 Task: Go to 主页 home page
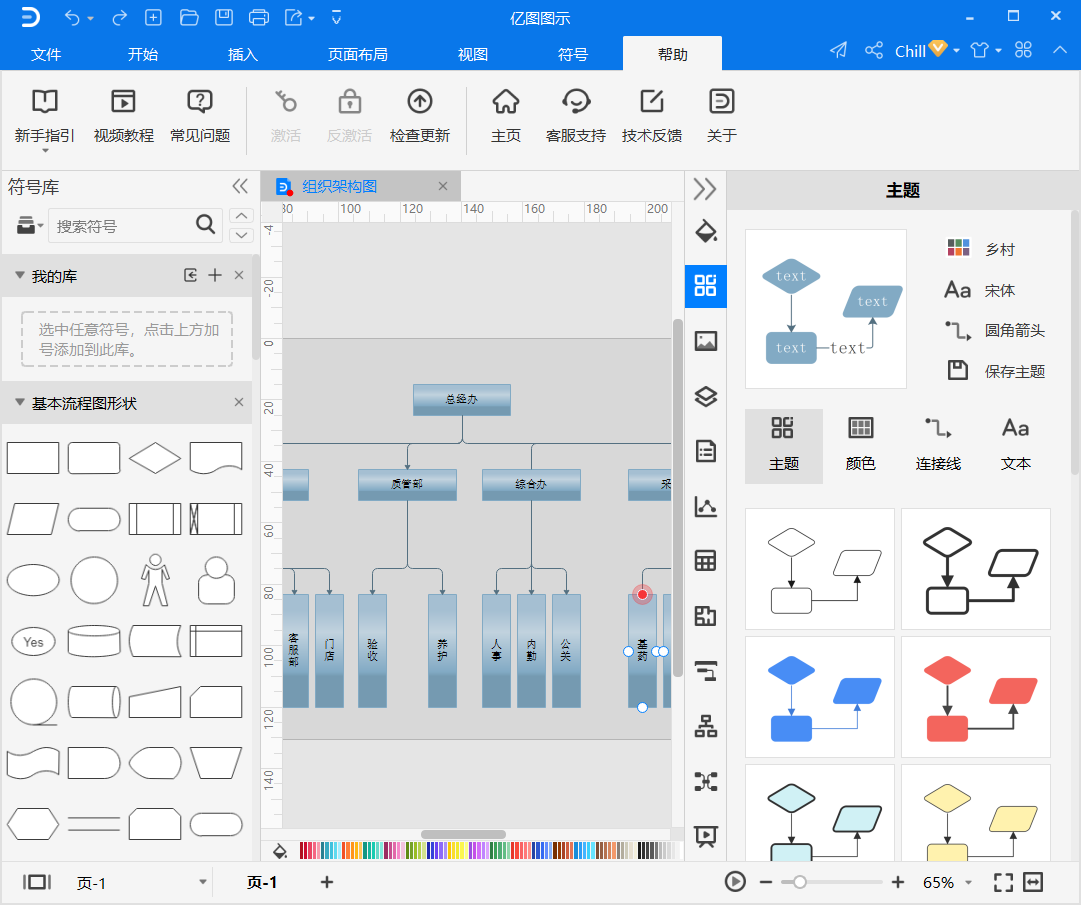click(505, 117)
